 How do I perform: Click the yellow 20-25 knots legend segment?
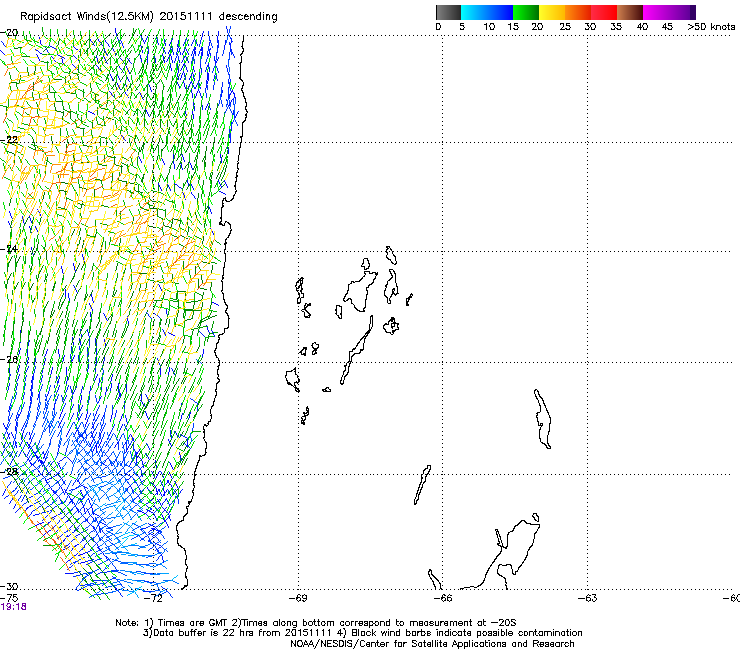[552, 12]
